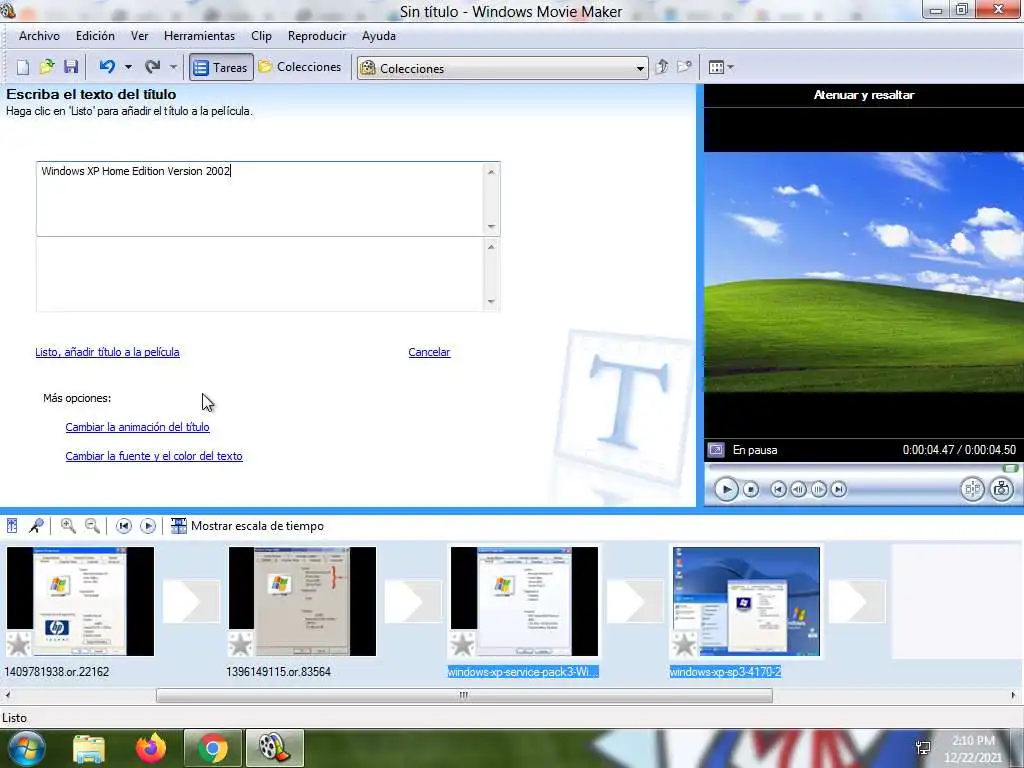This screenshot has width=1024, height=768.
Task: Open the redo history dropdown arrow
Action: coord(173,67)
